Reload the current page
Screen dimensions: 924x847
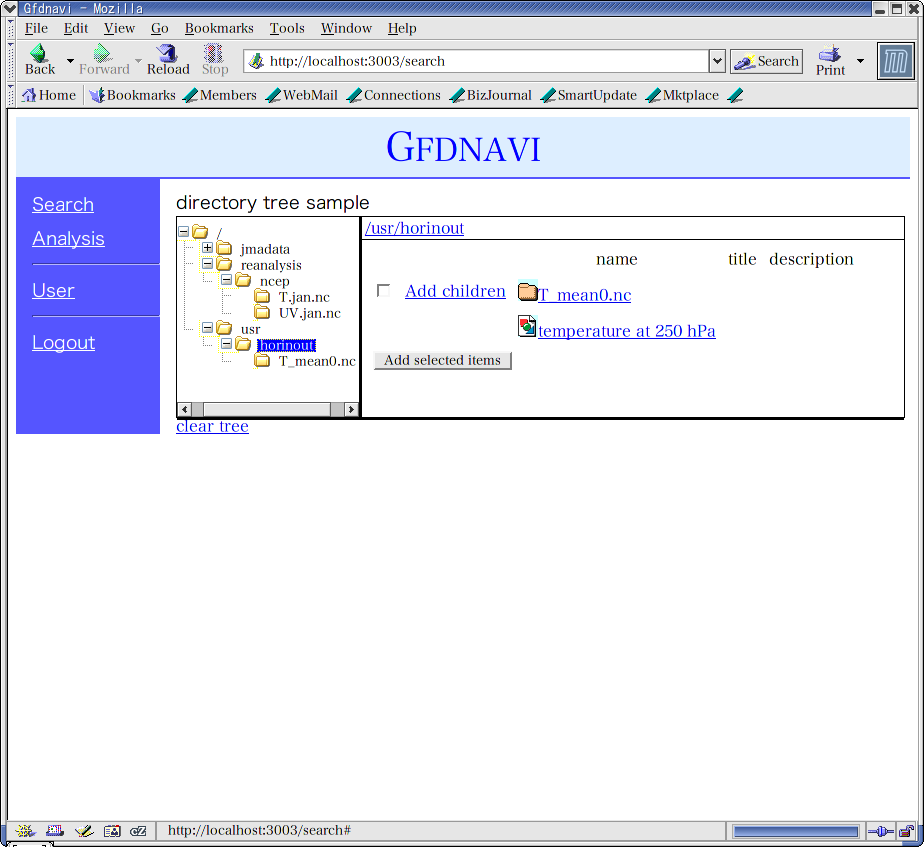click(168, 60)
